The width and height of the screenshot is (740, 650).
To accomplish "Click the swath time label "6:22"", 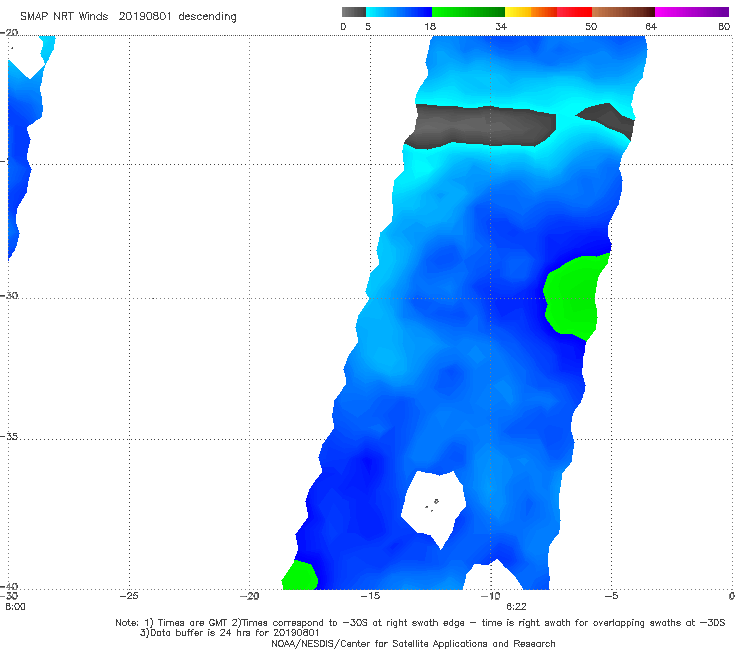I will 516,607.
